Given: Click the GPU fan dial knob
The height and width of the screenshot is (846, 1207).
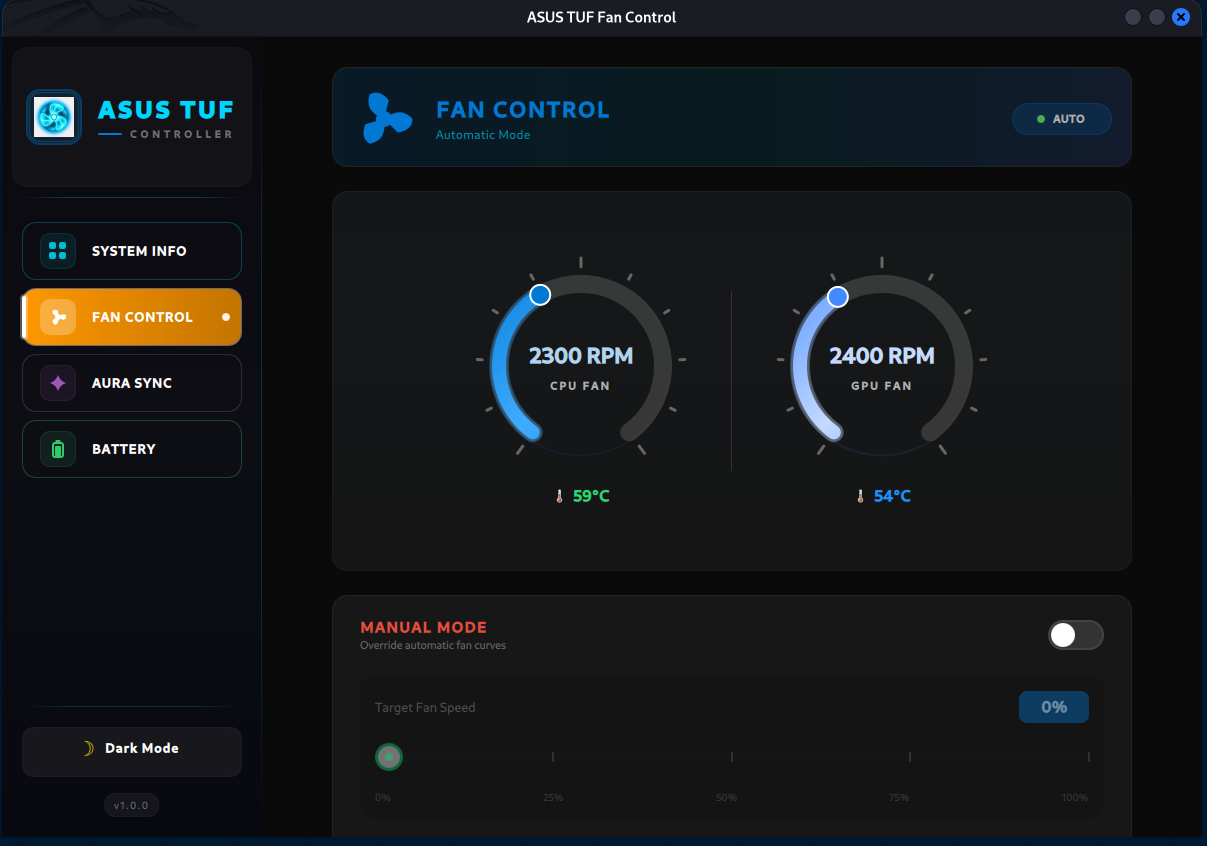Looking at the screenshot, I should [838, 297].
